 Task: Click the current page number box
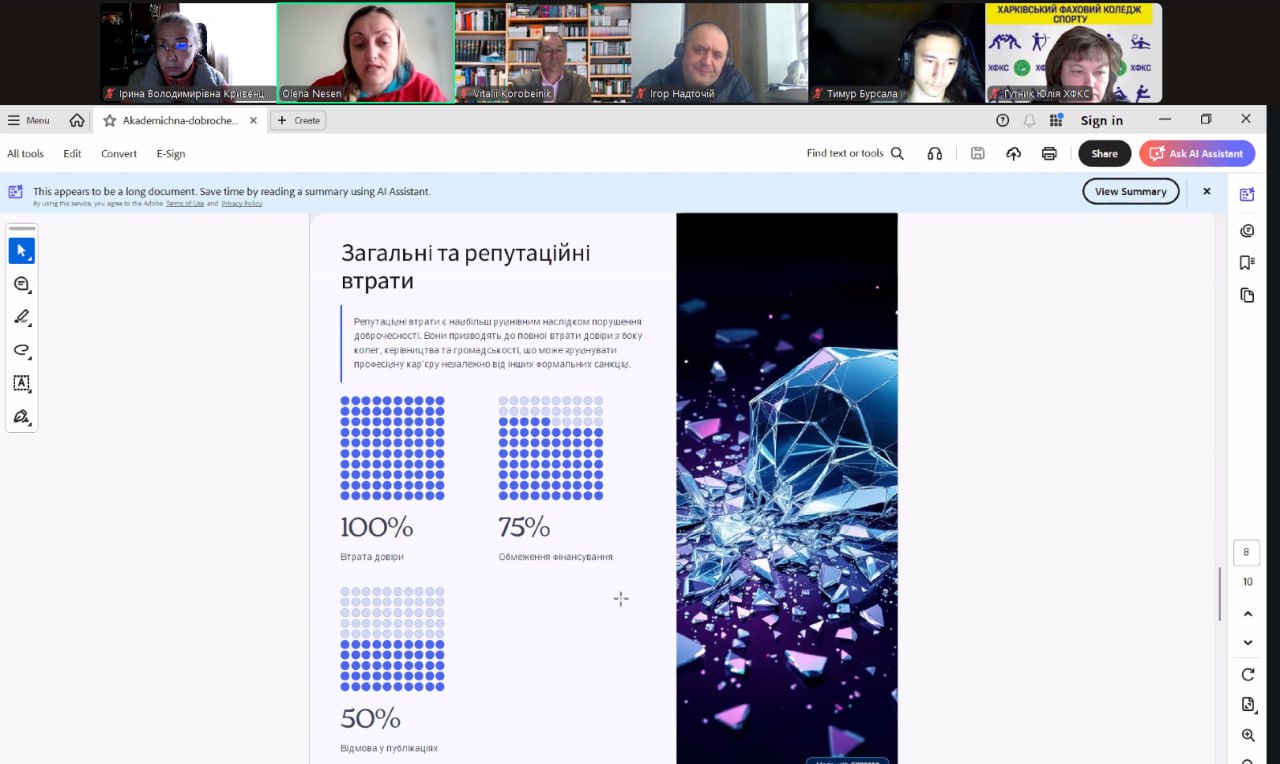coord(1246,552)
